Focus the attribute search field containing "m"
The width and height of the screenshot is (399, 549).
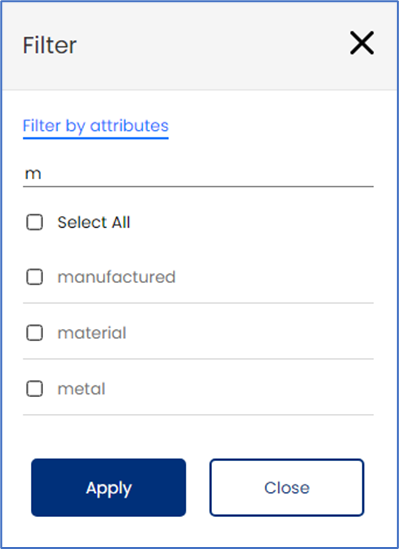198,174
